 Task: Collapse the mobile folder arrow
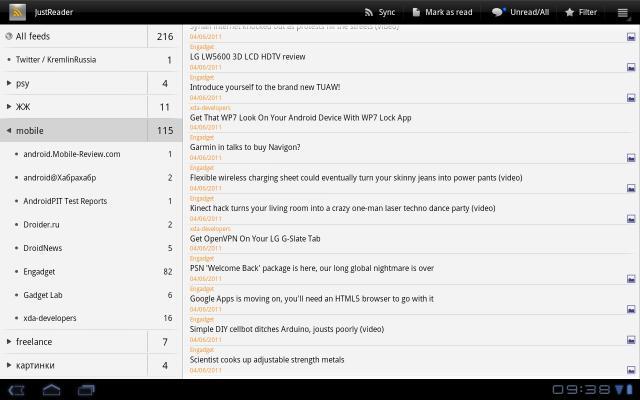tap(9, 131)
